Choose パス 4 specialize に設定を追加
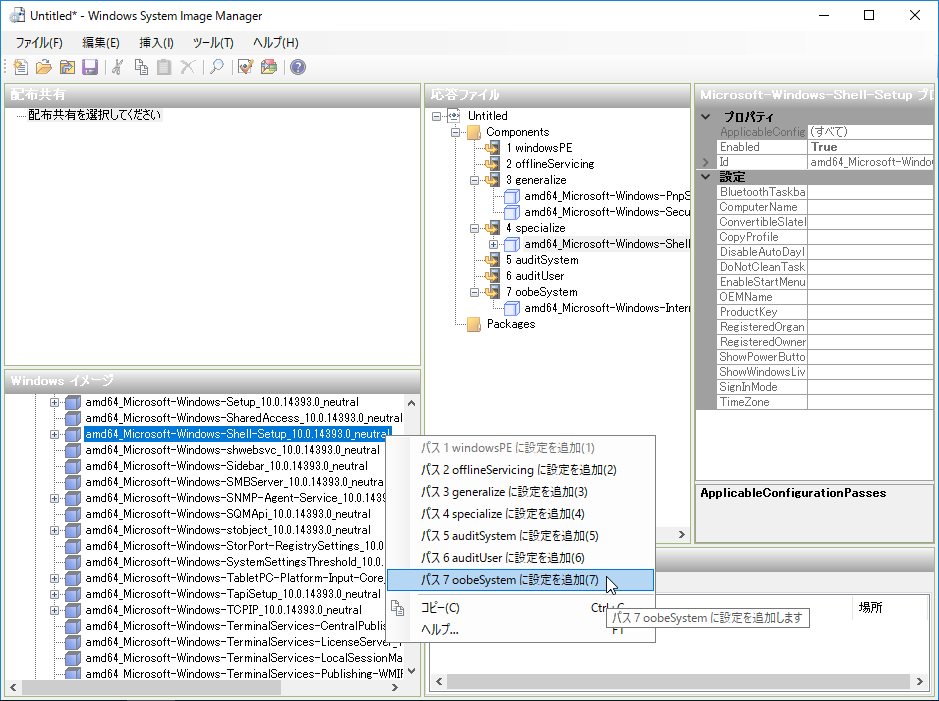Screen dimensions: 939x701 coord(520,514)
